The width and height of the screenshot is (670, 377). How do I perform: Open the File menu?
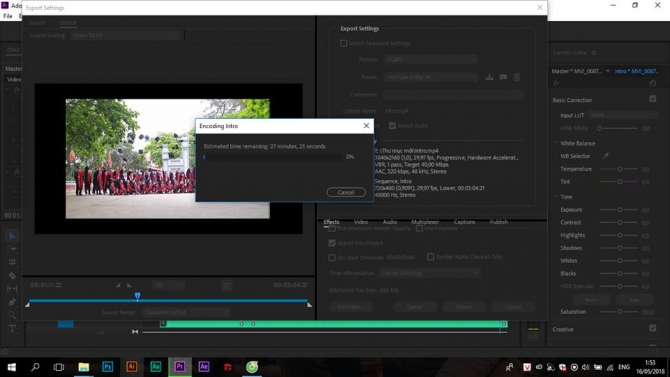(x=8, y=16)
